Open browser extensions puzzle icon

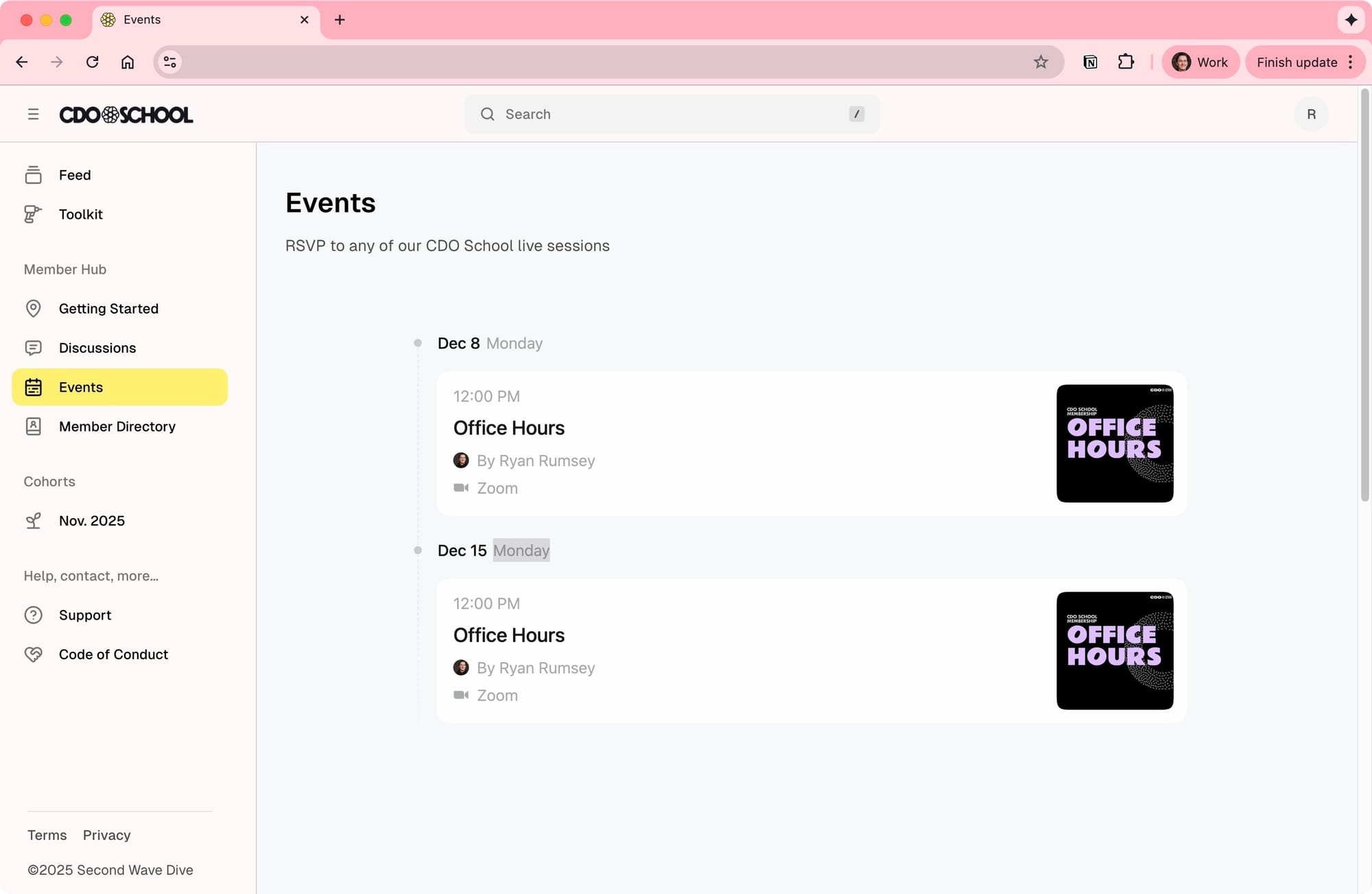coord(1126,62)
